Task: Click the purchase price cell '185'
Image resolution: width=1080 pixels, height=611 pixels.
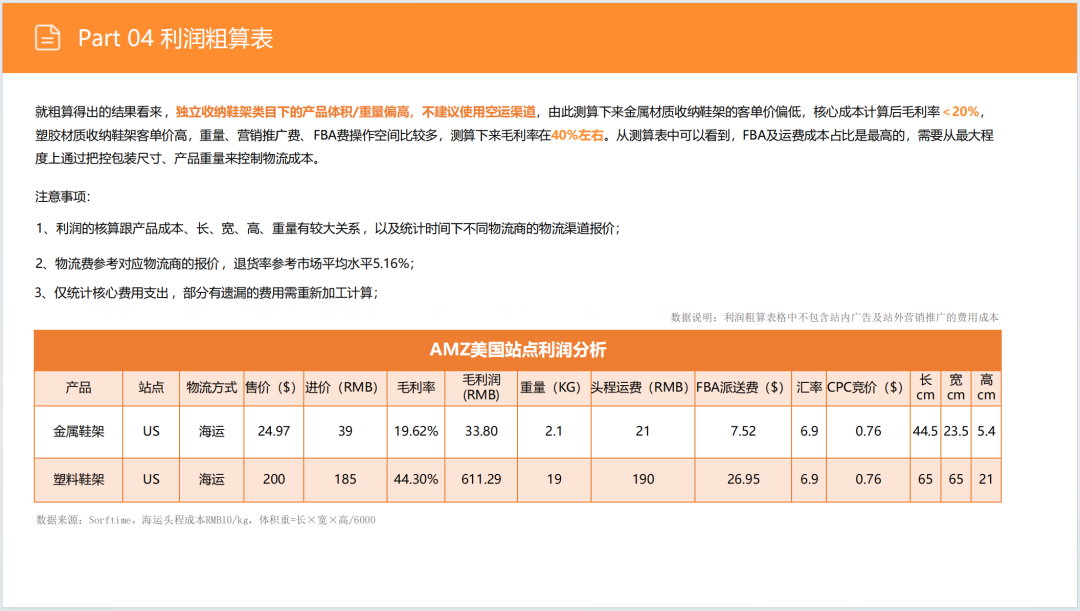Action: coord(345,479)
